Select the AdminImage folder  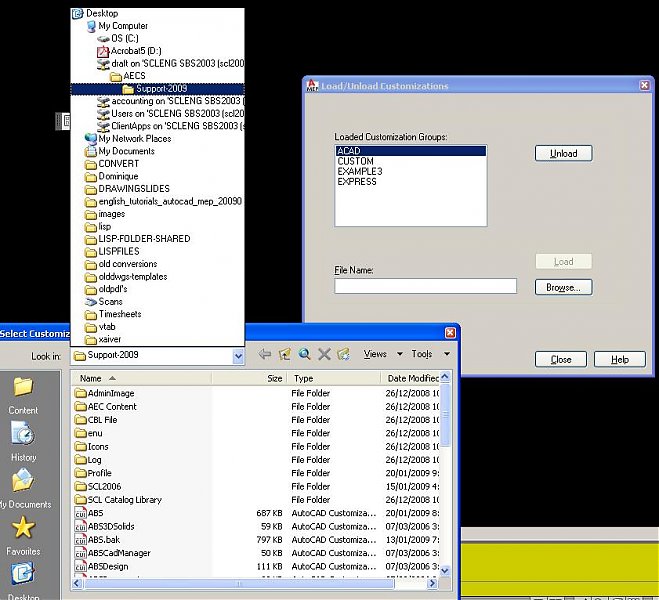pos(104,393)
